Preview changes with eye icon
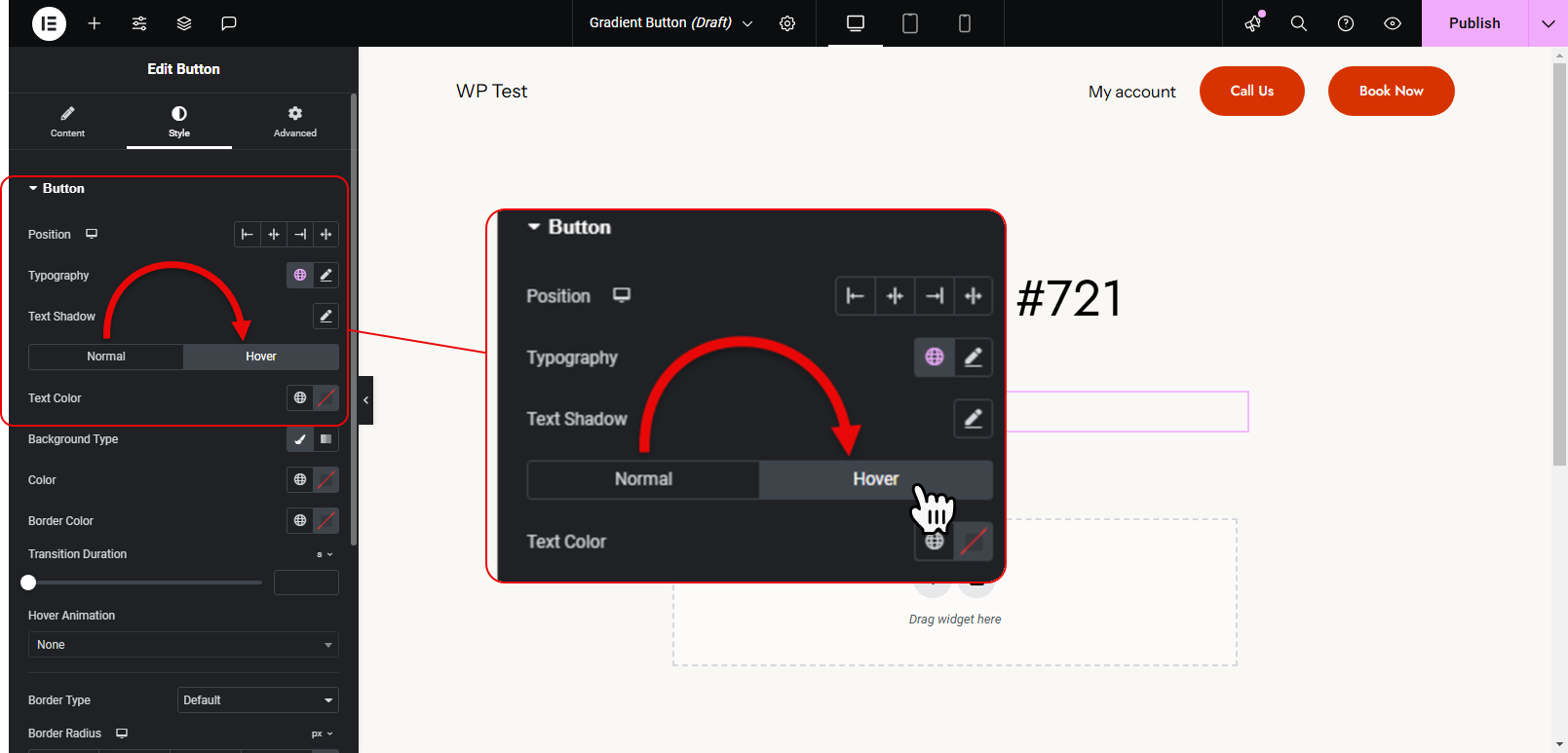The height and width of the screenshot is (753, 1568). (x=1393, y=23)
